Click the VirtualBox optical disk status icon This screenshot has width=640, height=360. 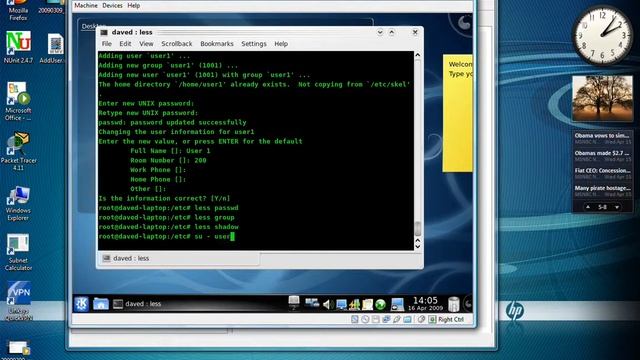pos(365,319)
